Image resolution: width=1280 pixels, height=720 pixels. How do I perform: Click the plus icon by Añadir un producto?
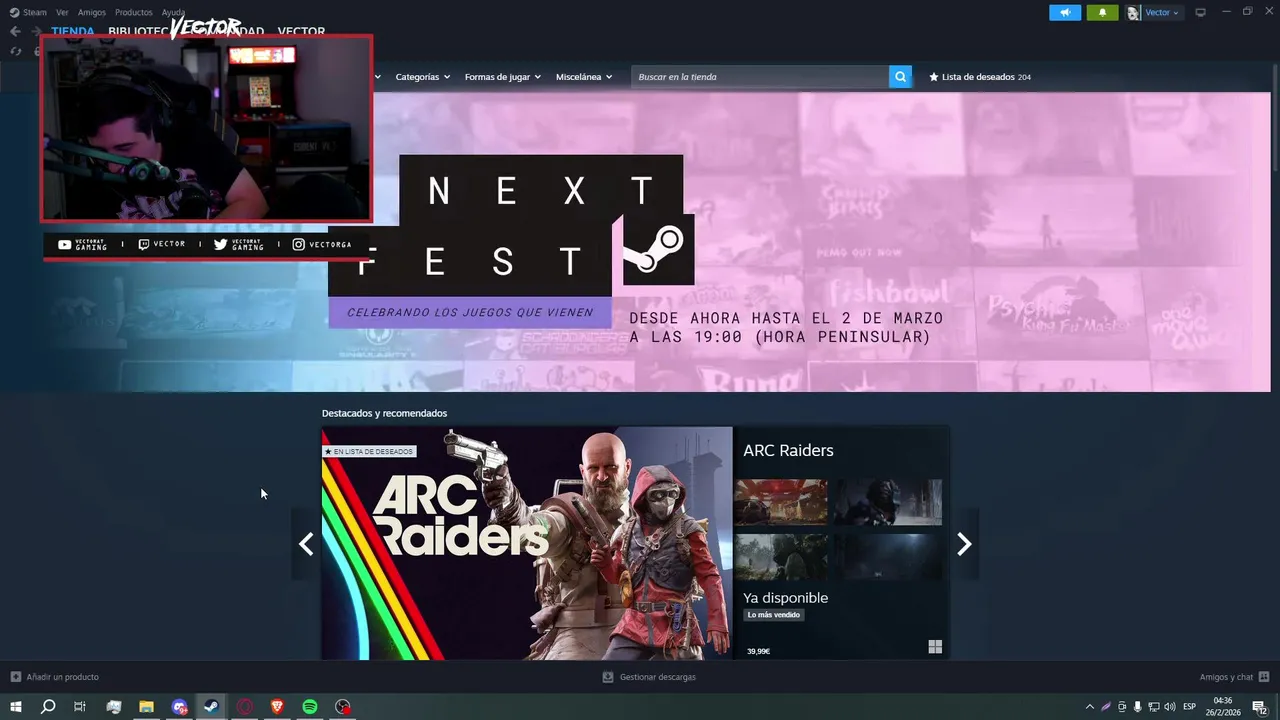[15, 677]
